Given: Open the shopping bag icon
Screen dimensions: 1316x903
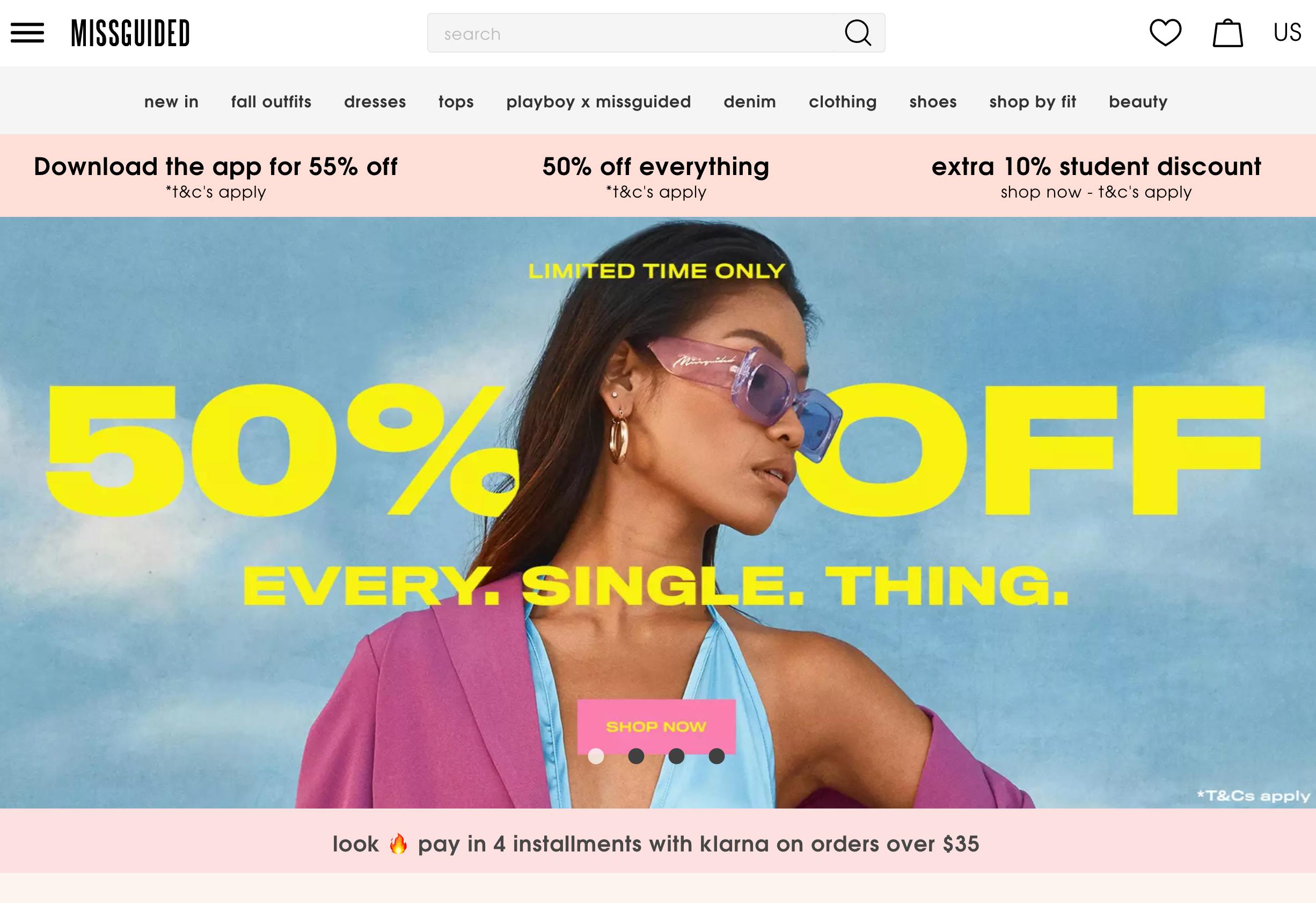Looking at the screenshot, I should click(1227, 33).
